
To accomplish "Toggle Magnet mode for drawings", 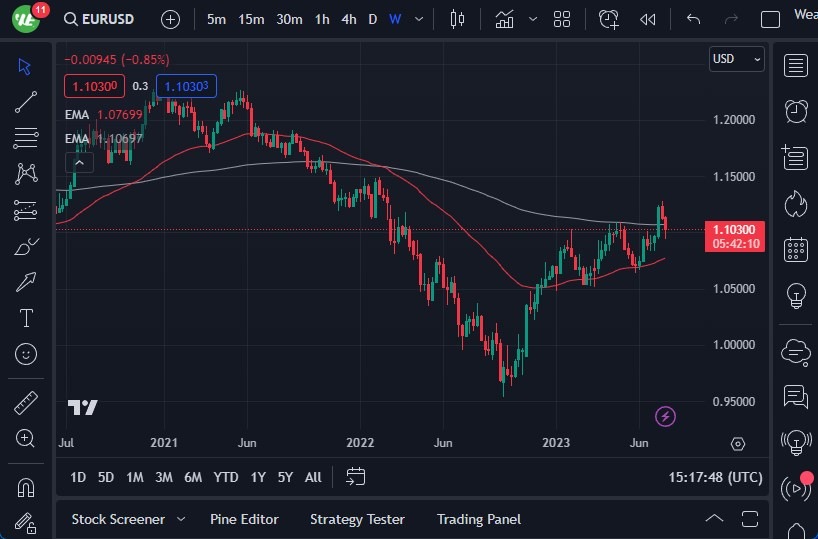I will pyautogui.click(x=26, y=488).
